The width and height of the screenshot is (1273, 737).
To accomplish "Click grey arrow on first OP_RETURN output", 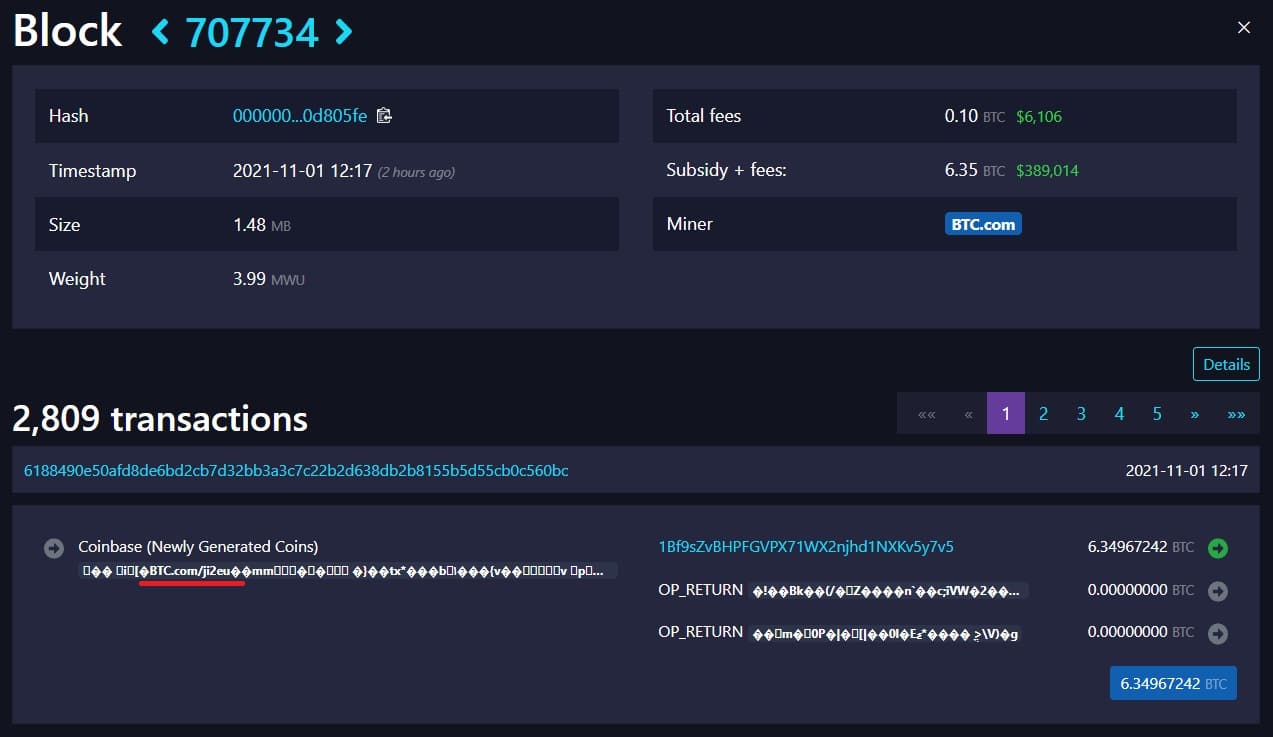I will click(x=1217, y=591).
